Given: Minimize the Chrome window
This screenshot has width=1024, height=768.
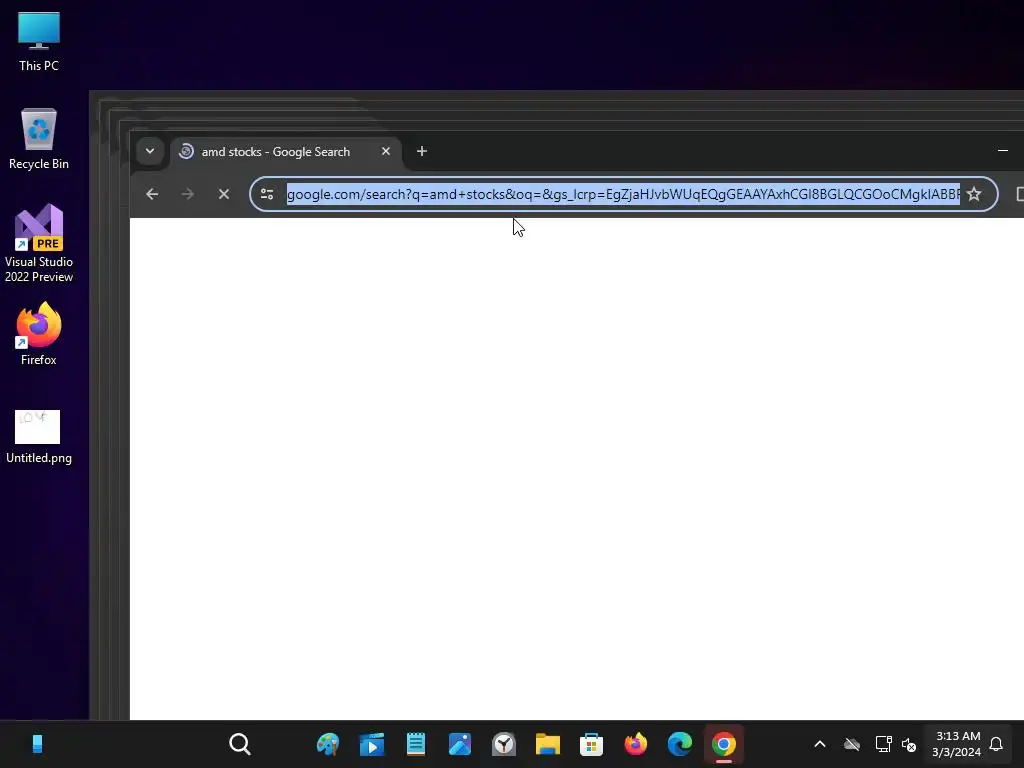Looking at the screenshot, I should pyautogui.click(x=1002, y=151).
